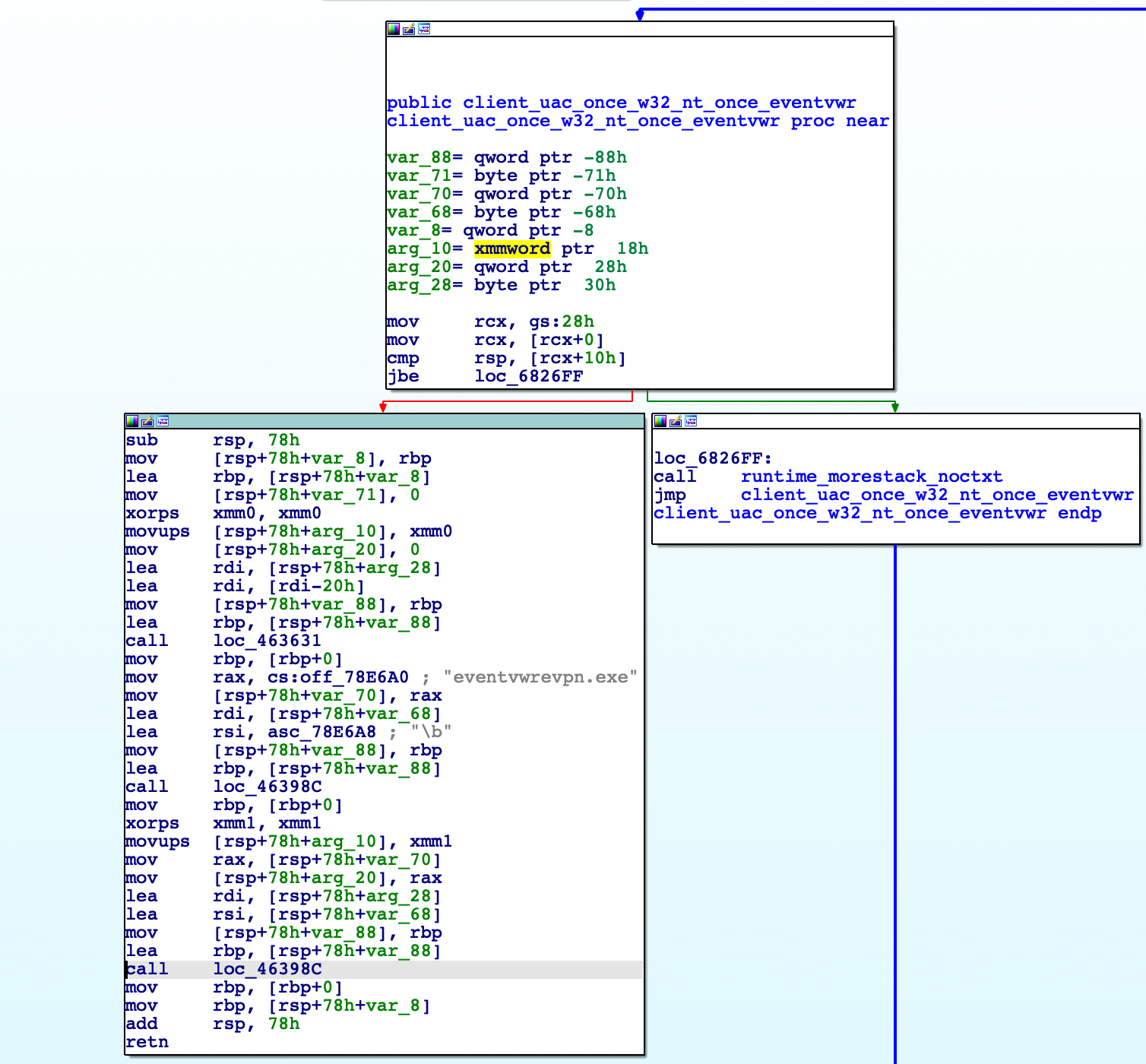Set node color of the loc_6826FF node
This screenshot has height=1064, width=1146.
[x=660, y=421]
